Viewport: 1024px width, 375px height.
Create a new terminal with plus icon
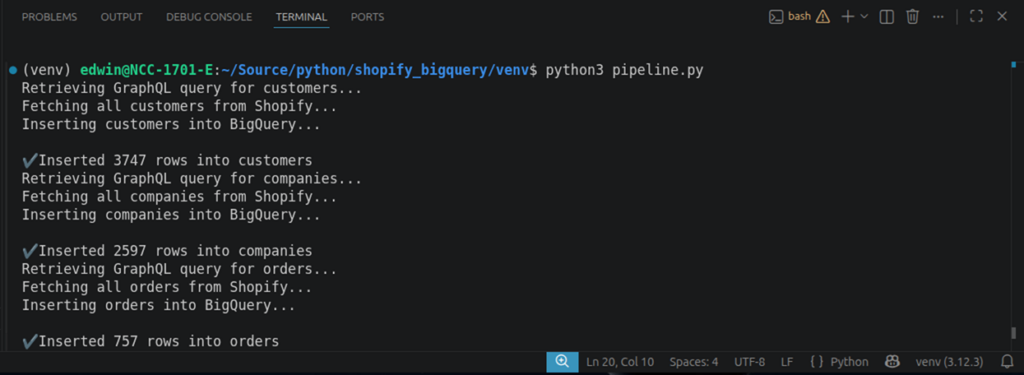click(848, 17)
